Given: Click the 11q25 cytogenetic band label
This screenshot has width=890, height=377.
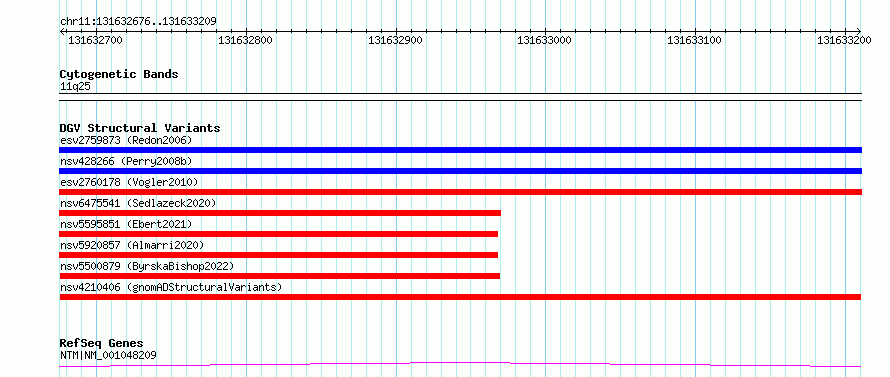Looking at the screenshot, I should pos(75,87).
